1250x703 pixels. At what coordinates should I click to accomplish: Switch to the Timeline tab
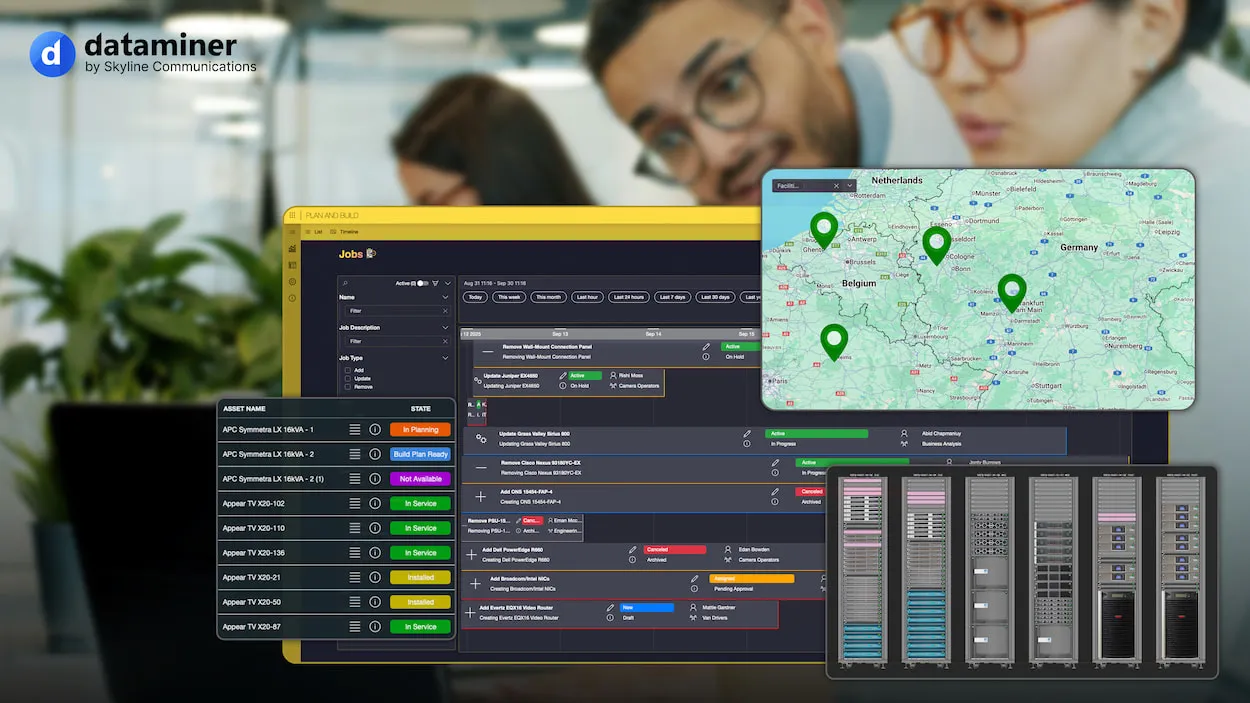click(347, 232)
